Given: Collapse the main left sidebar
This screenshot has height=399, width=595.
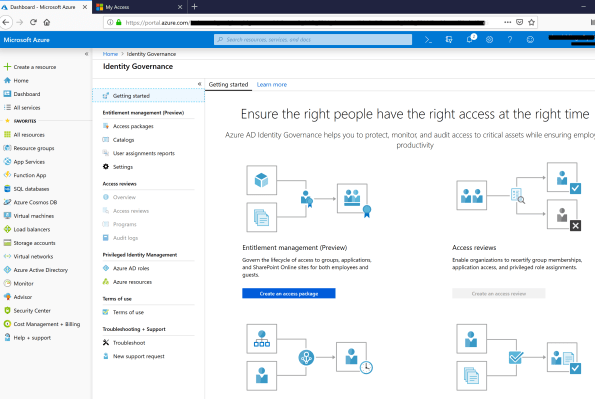Looking at the screenshot, I should pos(86,54).
